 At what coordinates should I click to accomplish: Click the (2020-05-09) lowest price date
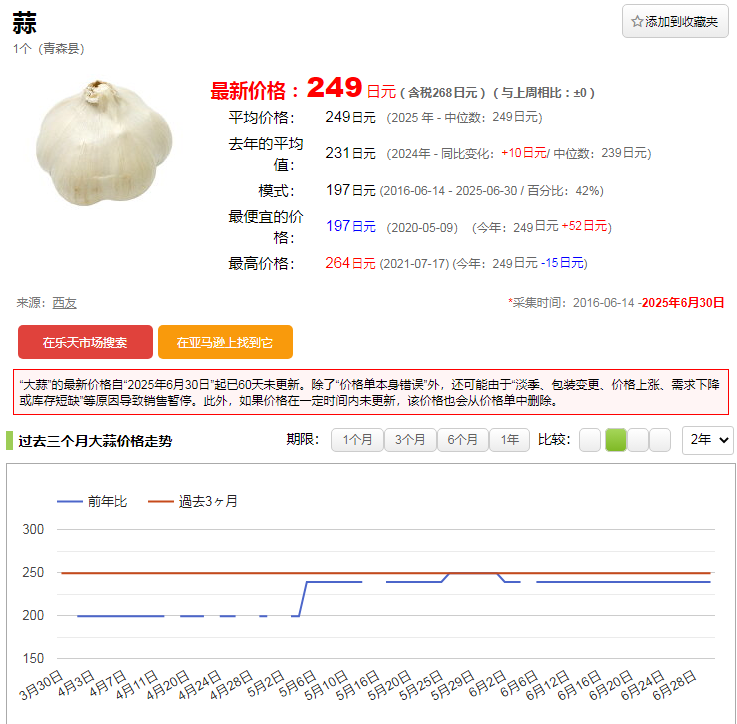[422, 228]
